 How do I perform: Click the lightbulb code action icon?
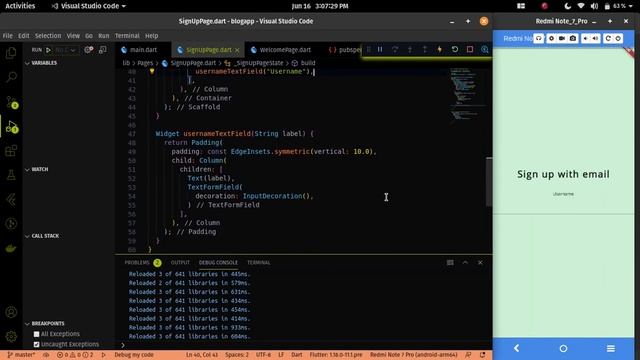(x=152, y=71)
